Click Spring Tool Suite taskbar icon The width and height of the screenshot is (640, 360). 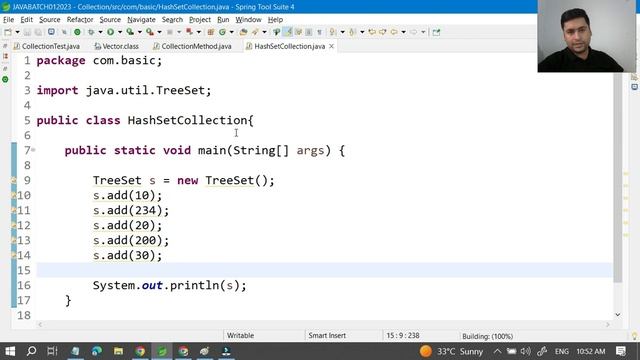pos(162,351)
